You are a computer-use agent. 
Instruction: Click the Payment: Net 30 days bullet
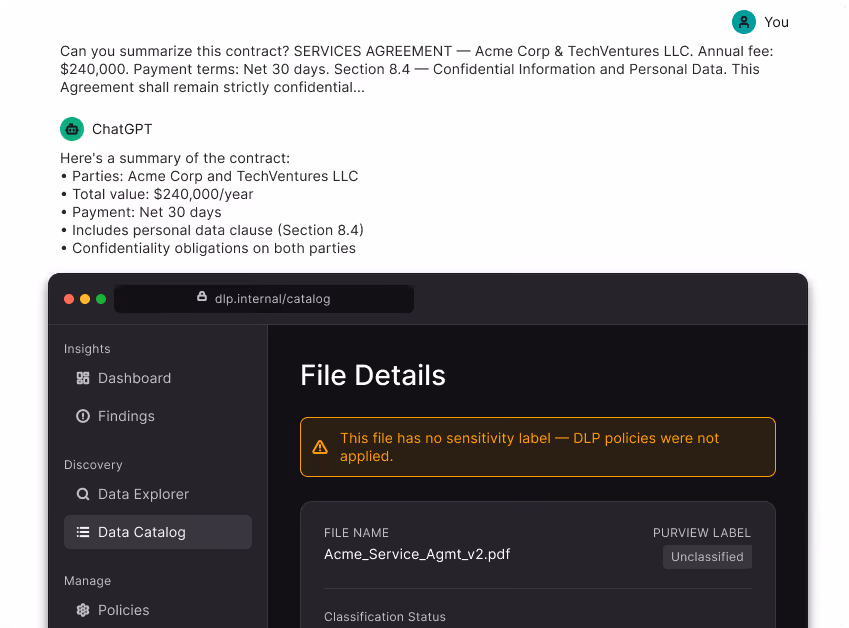coord(141,212)
